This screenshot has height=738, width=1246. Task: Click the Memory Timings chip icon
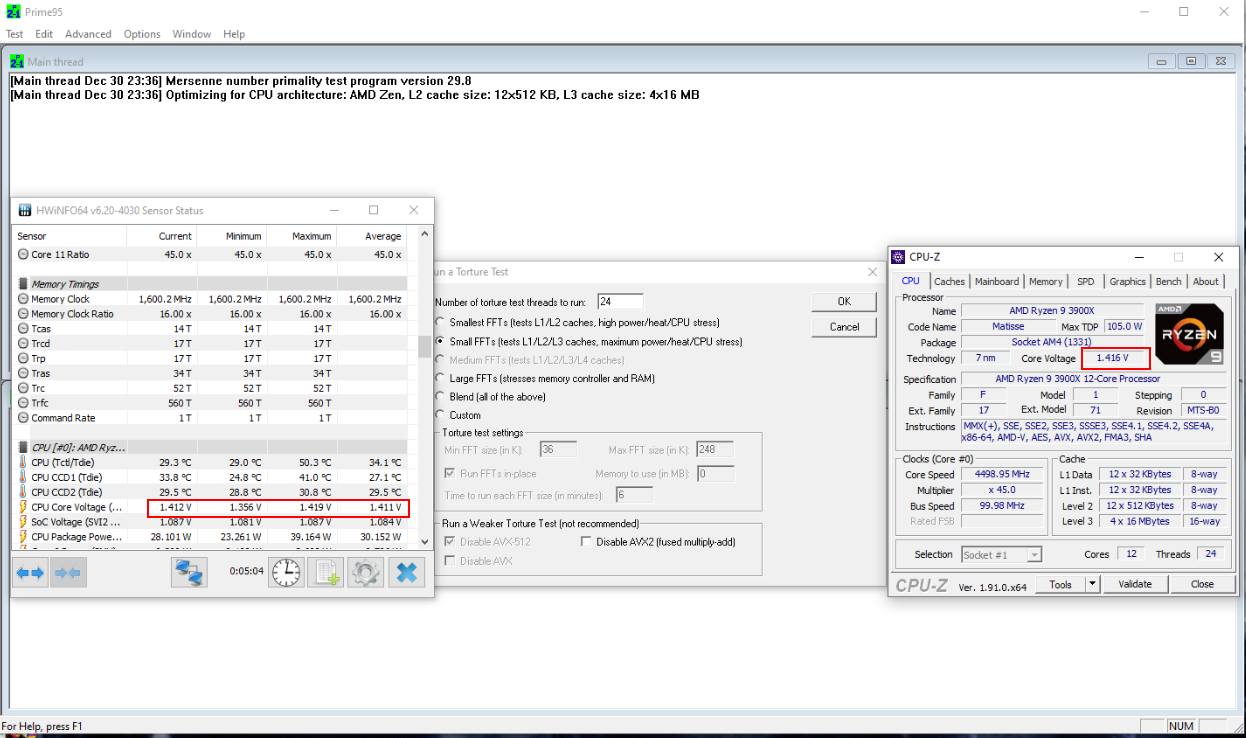23,284
